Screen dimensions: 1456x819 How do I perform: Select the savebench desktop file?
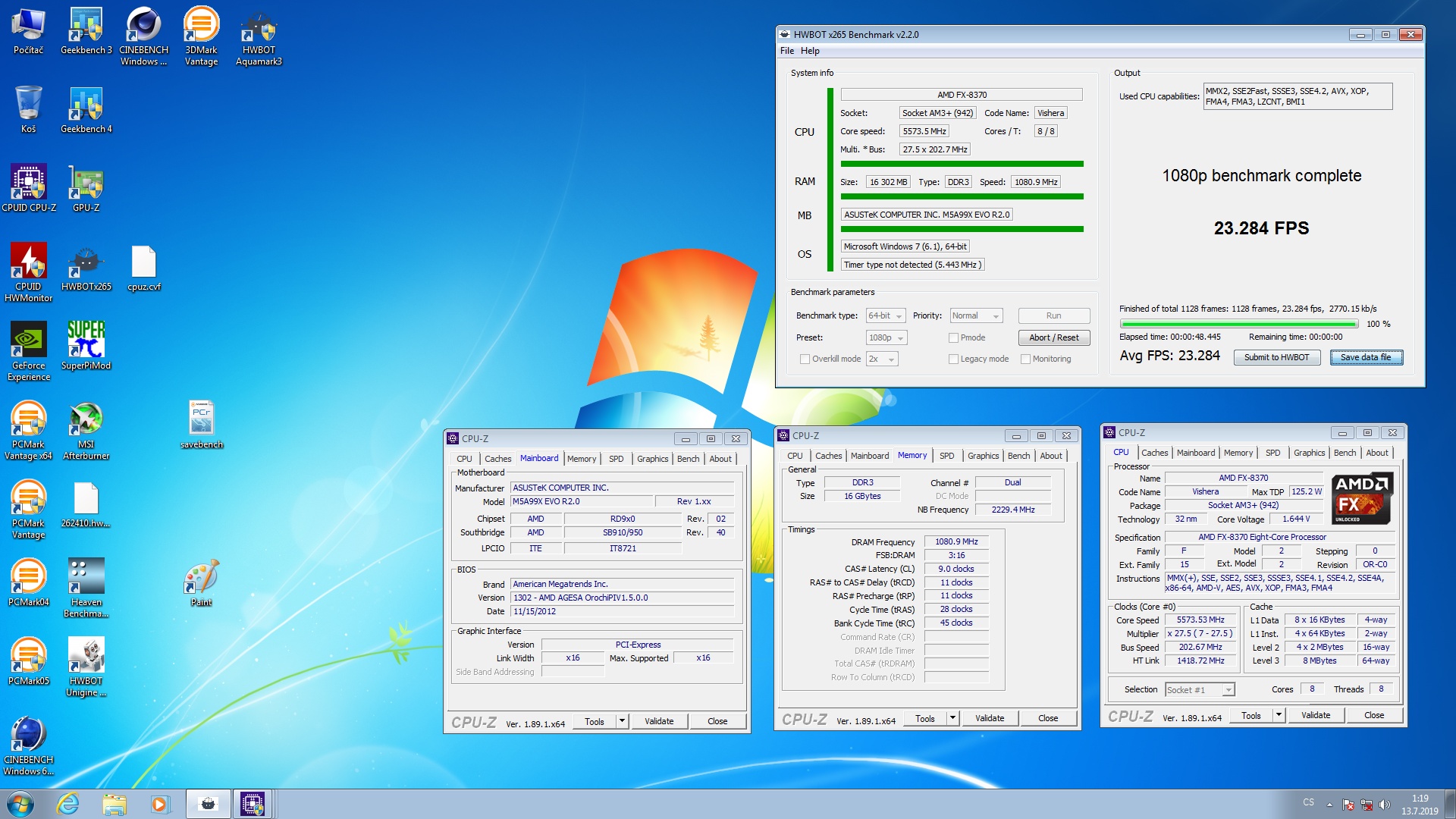point(201,425)
